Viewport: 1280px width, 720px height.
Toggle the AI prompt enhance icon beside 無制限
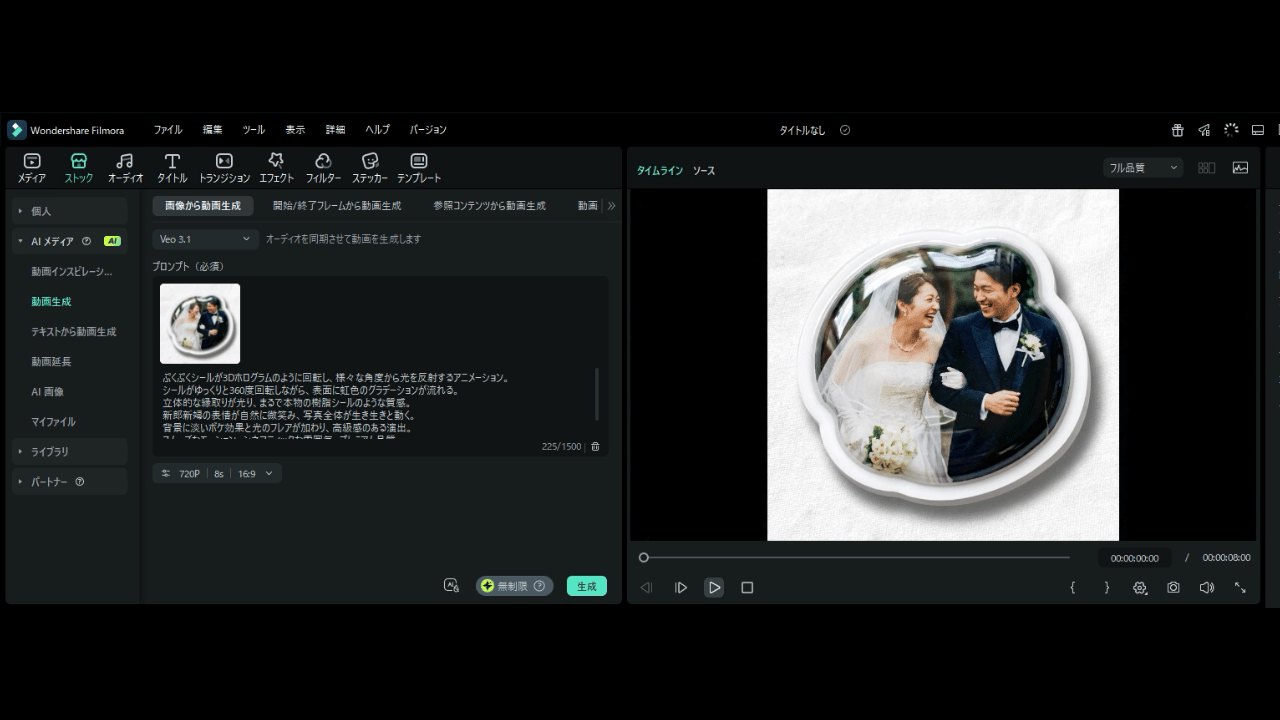tap(451, 586)
